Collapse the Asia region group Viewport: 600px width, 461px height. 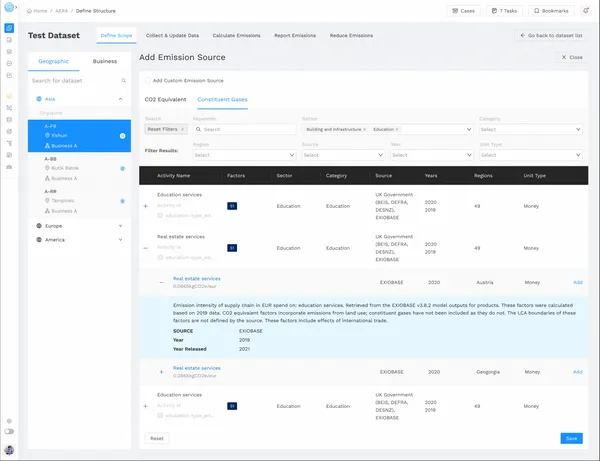[120, 100]
